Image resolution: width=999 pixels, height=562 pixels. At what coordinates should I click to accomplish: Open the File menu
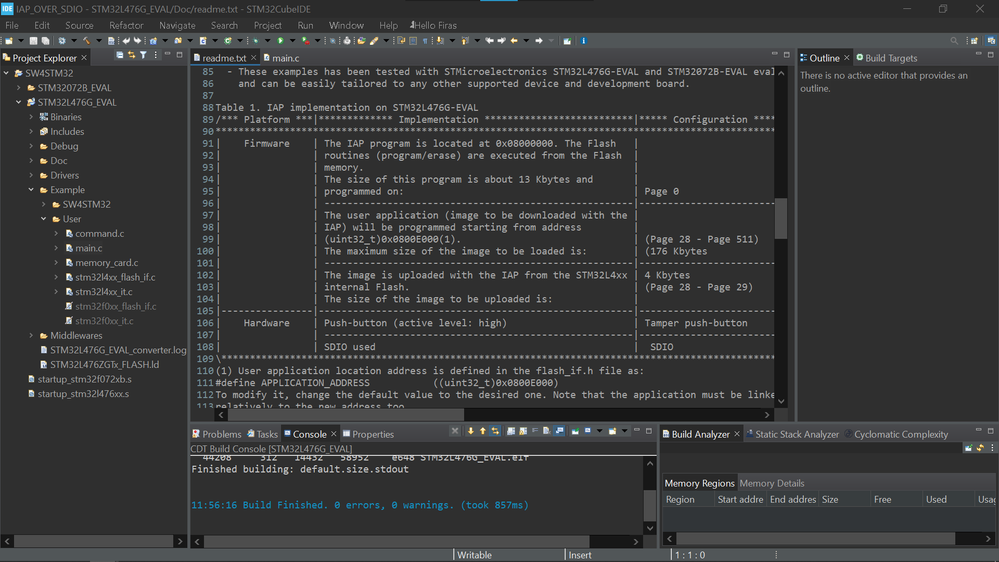(x=12, y=25)
